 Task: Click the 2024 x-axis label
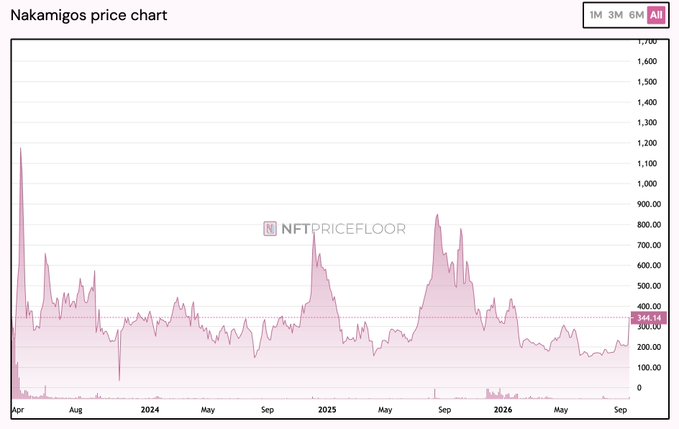point(150,410)
